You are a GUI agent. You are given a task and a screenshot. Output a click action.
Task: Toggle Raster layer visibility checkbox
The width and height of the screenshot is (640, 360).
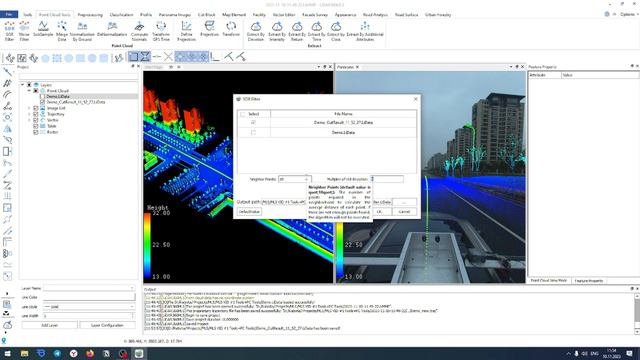point(36,132)
